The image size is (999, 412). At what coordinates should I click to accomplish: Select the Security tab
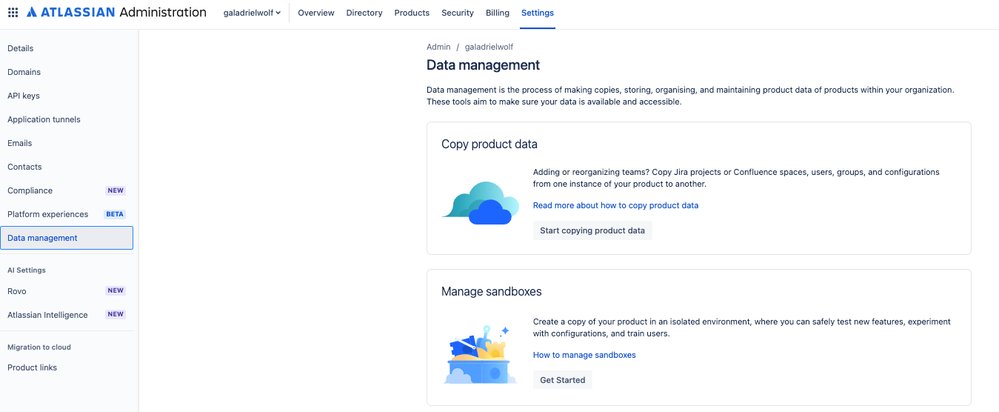coord(457,13)
